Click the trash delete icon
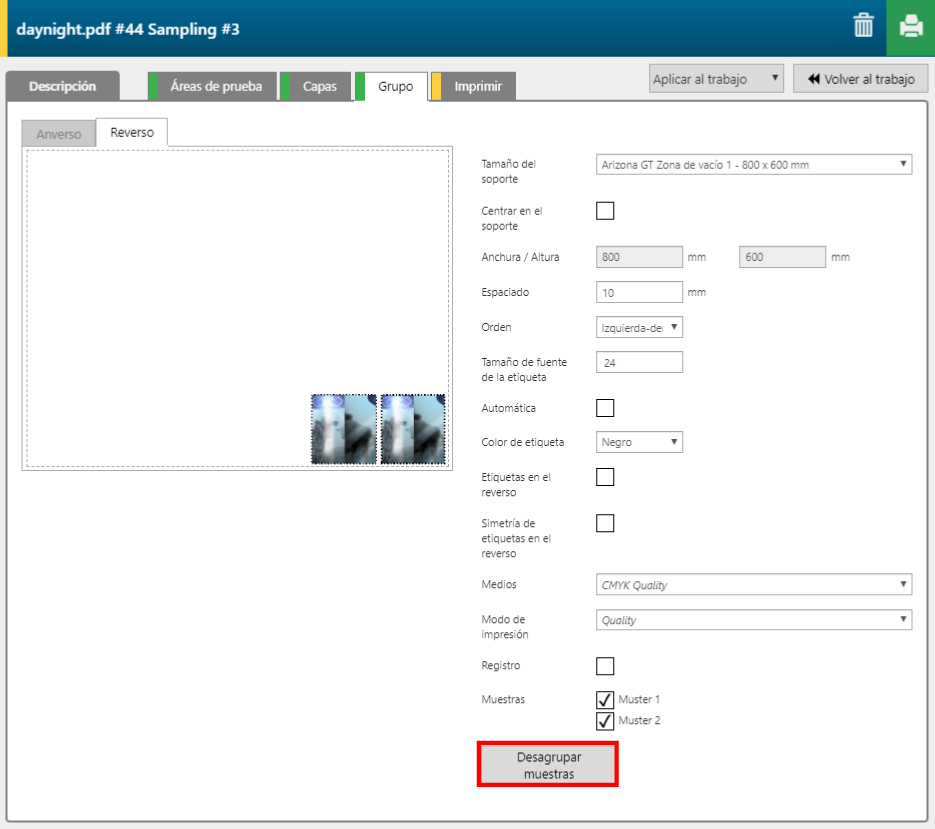The width and height of the screenshot is (935, 829). [863, 27]
